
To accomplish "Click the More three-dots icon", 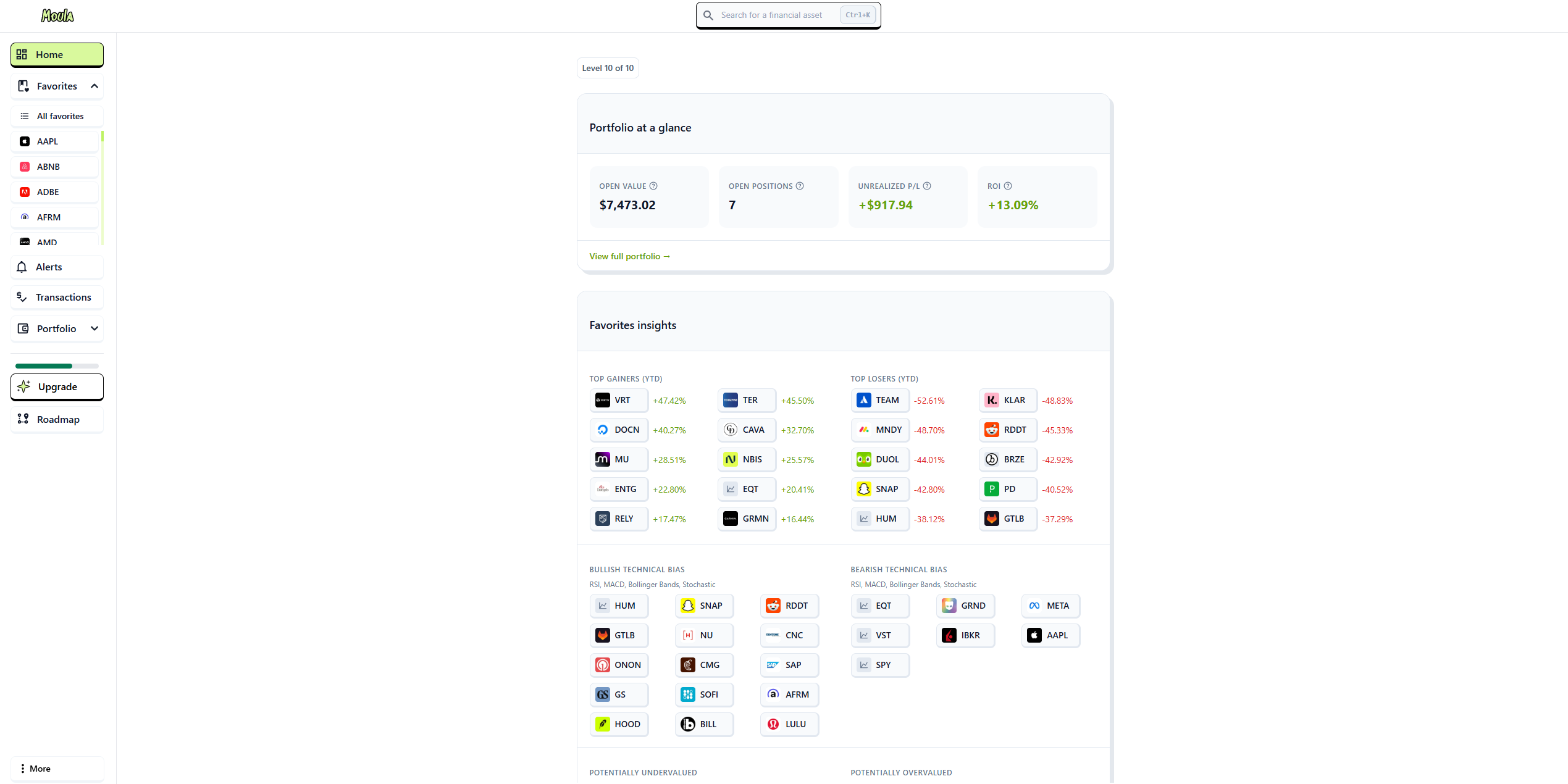I will tap(23, 769).
